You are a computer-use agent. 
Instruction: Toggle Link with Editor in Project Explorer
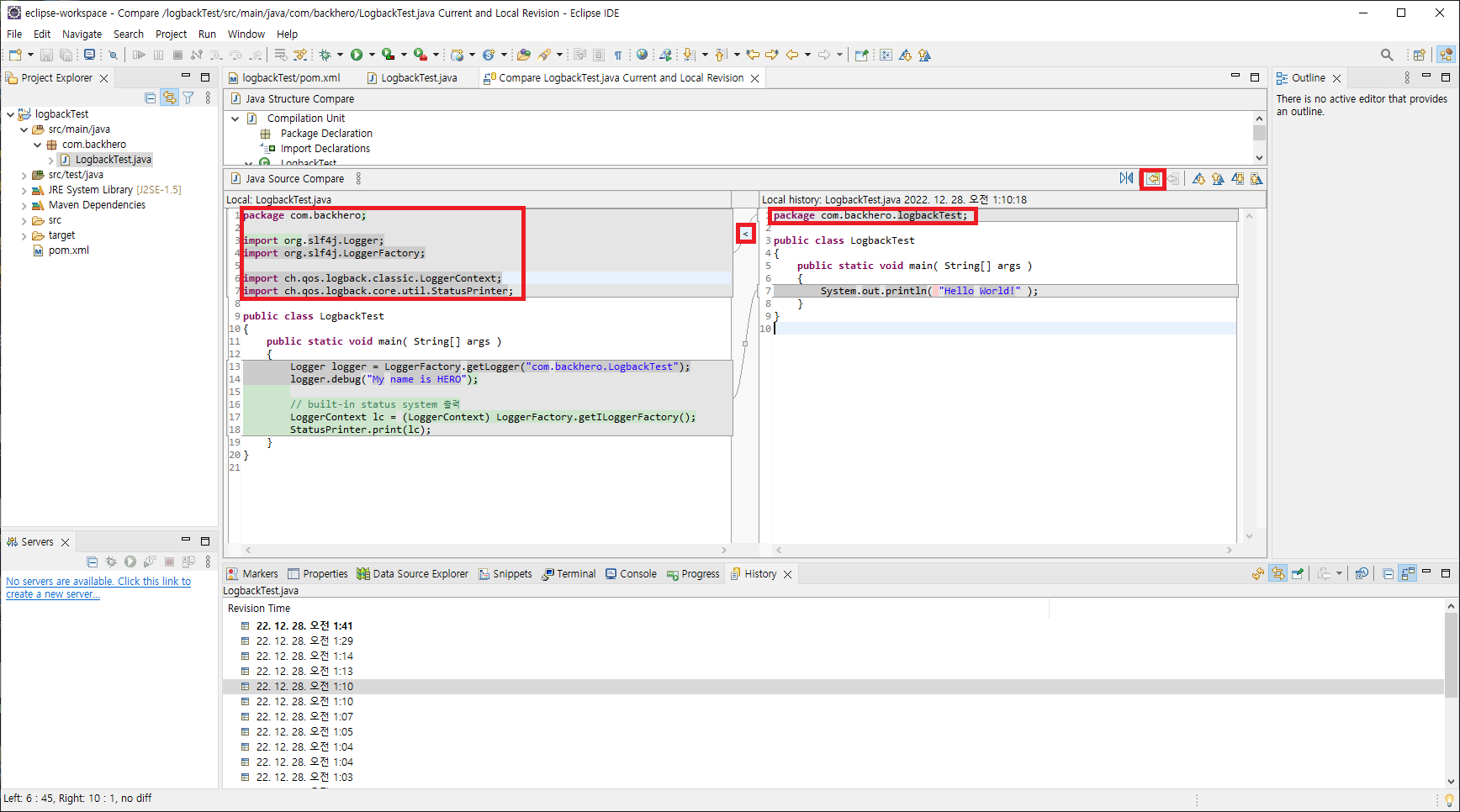[x=169, y=98]
